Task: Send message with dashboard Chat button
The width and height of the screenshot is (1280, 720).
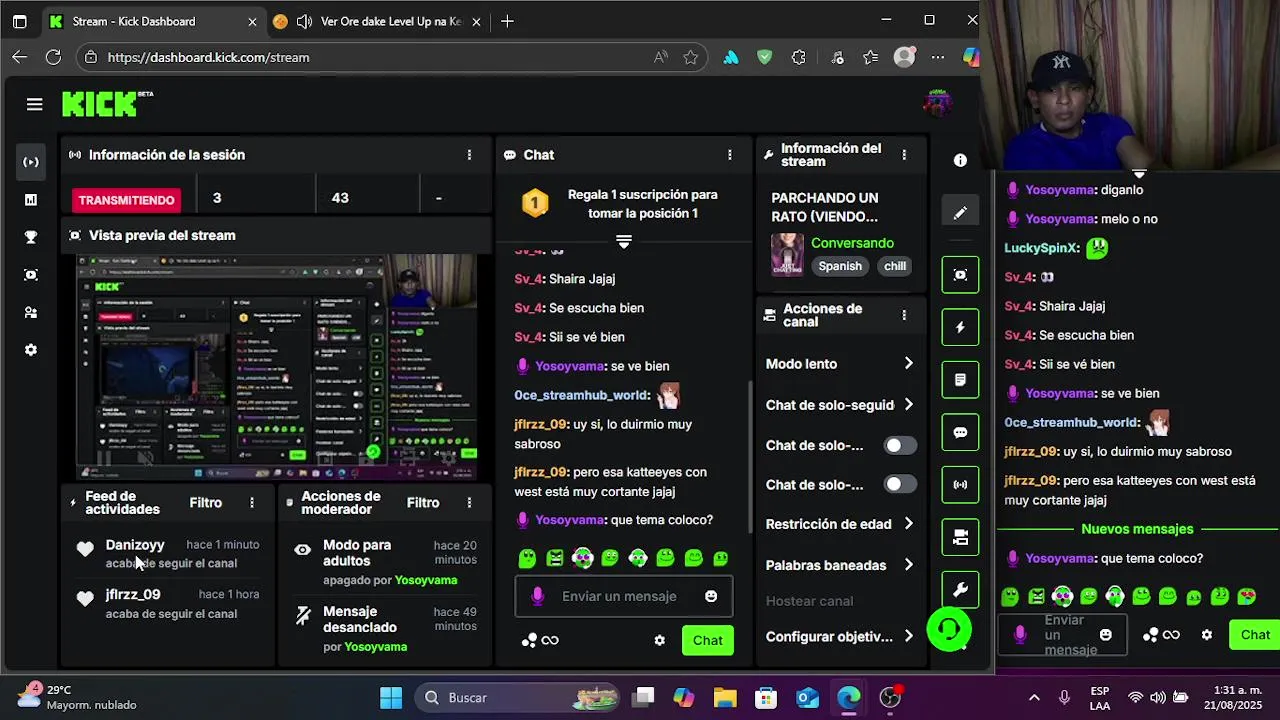Action: pyautogui.click(x=708, y=640)
